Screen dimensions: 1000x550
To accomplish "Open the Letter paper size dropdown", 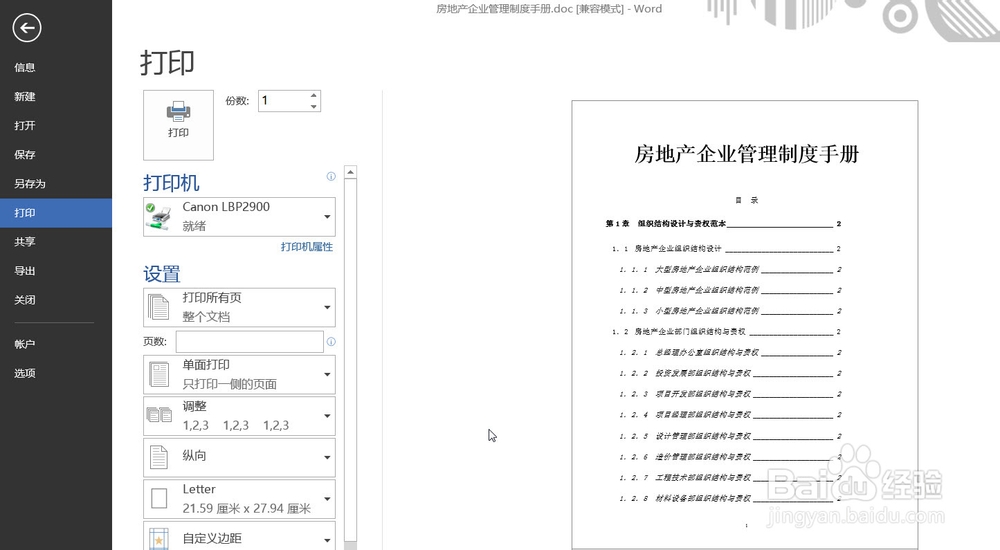I will [239, 499].
